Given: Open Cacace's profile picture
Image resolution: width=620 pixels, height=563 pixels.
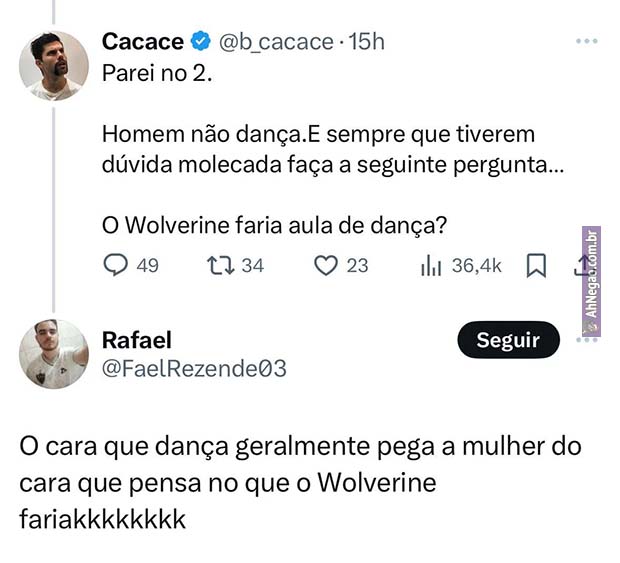Looking at the screenshot, I should (54, 65).
